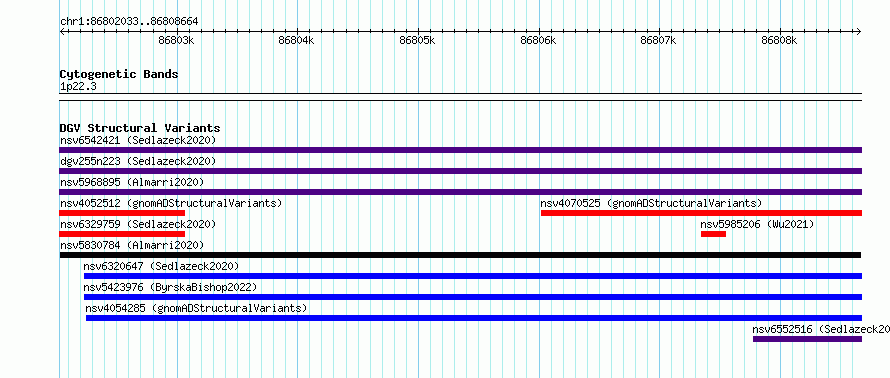Click the 86805k ruler mark
The image size is (890, 378).
click(x=418, y=40)
